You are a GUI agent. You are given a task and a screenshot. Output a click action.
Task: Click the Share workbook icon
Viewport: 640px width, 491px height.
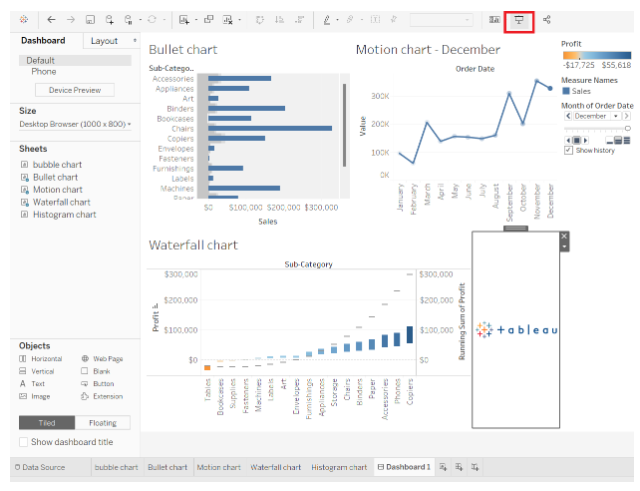pos(547,20)
